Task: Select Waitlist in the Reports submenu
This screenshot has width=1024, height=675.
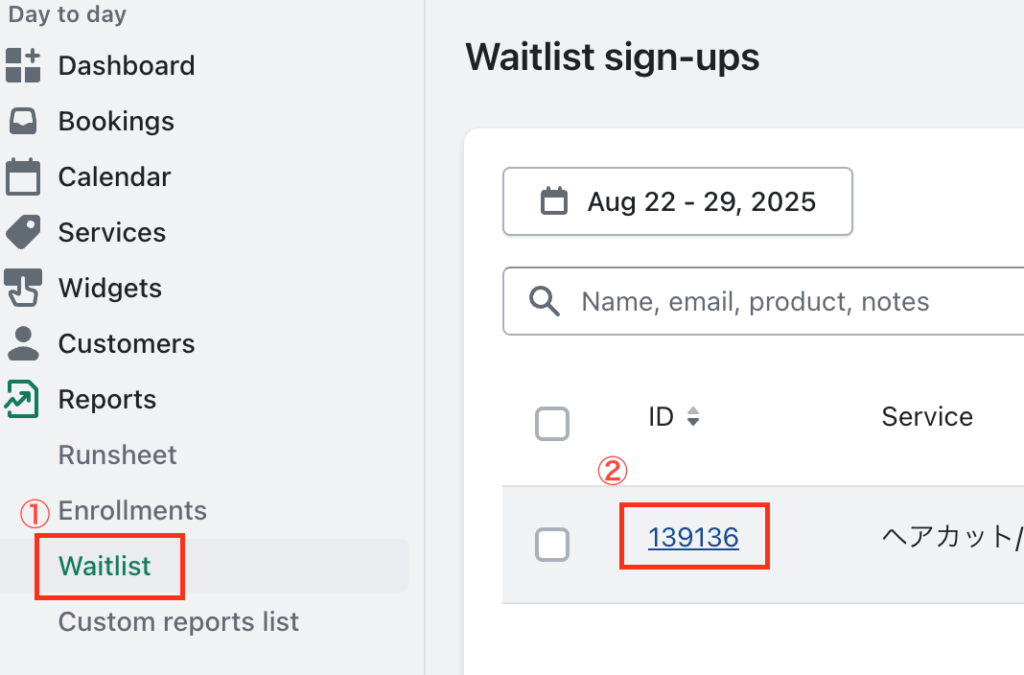Action: [105, 566]
